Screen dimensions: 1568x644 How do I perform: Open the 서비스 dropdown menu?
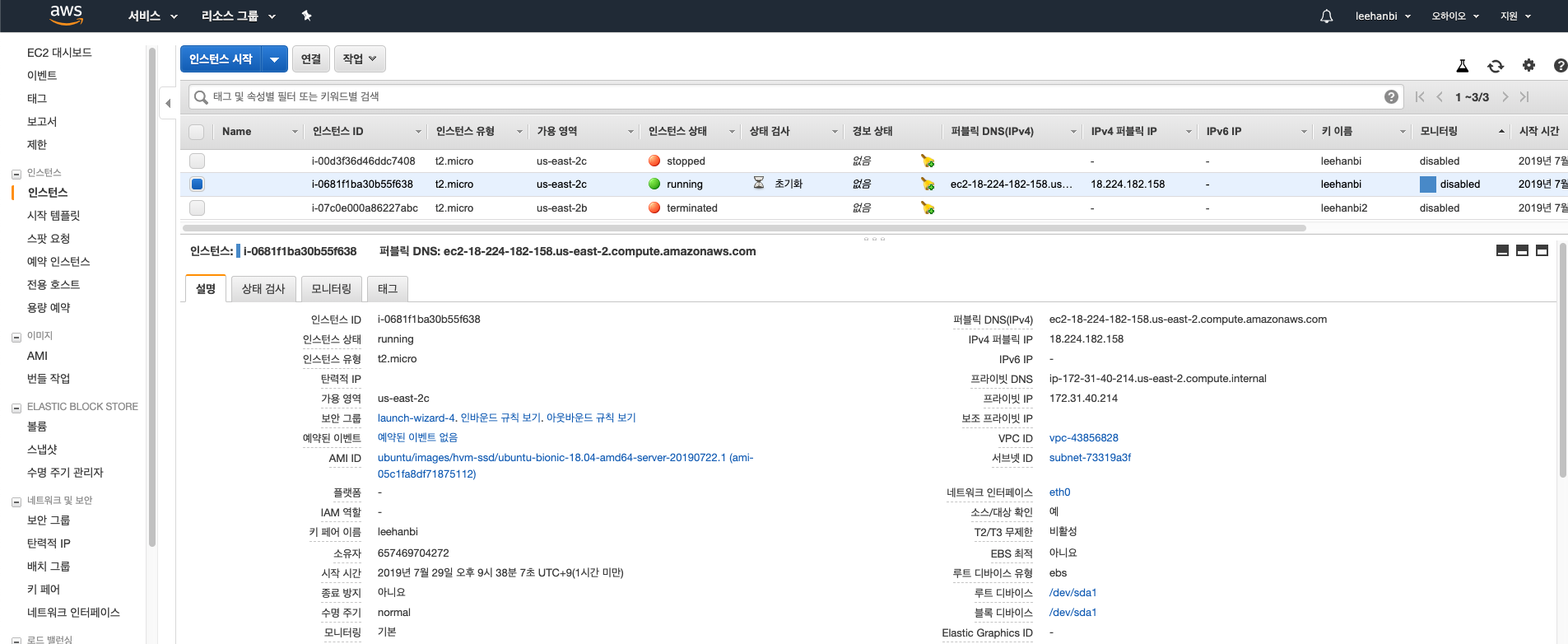pyautogui.click(x=152, y=16)
